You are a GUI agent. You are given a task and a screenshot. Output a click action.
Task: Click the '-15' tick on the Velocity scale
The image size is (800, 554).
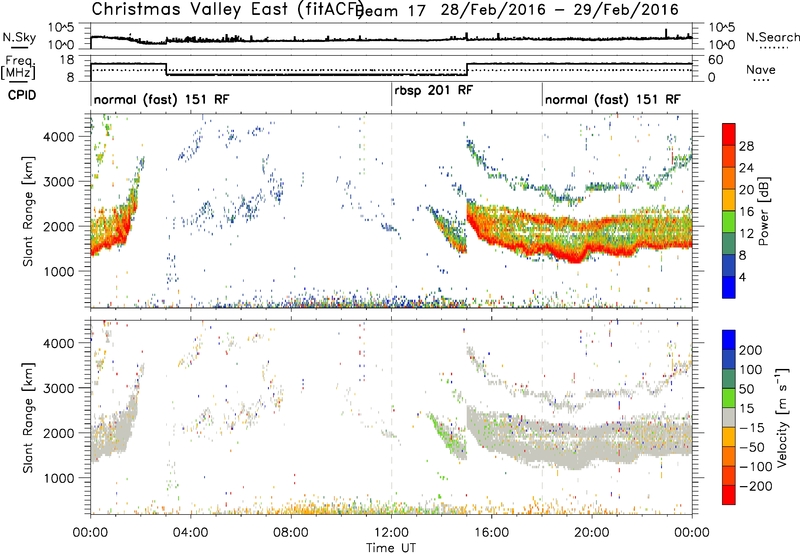tap(751, 427)
